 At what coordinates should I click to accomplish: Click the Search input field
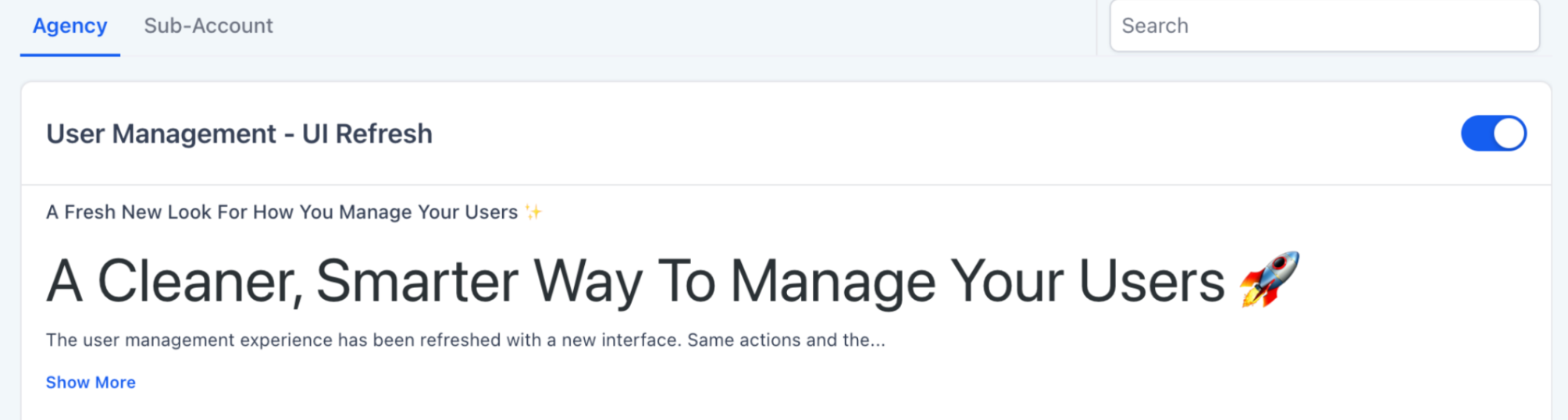coord(1324,26)
